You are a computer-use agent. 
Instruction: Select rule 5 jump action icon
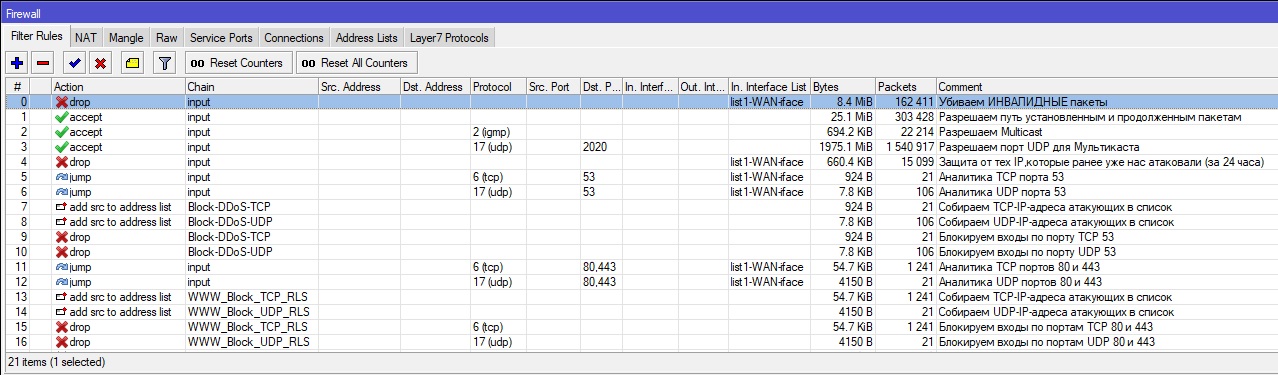coord(61,177)
